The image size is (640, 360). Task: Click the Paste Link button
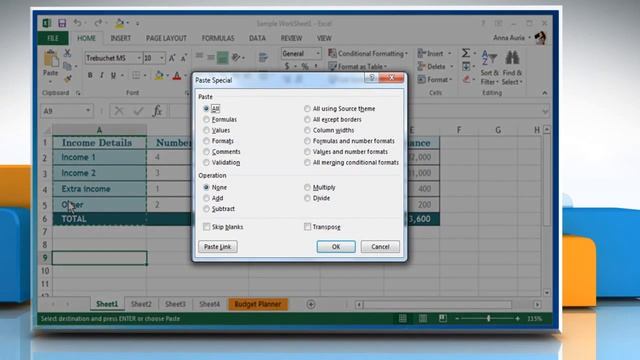(218, 247)
